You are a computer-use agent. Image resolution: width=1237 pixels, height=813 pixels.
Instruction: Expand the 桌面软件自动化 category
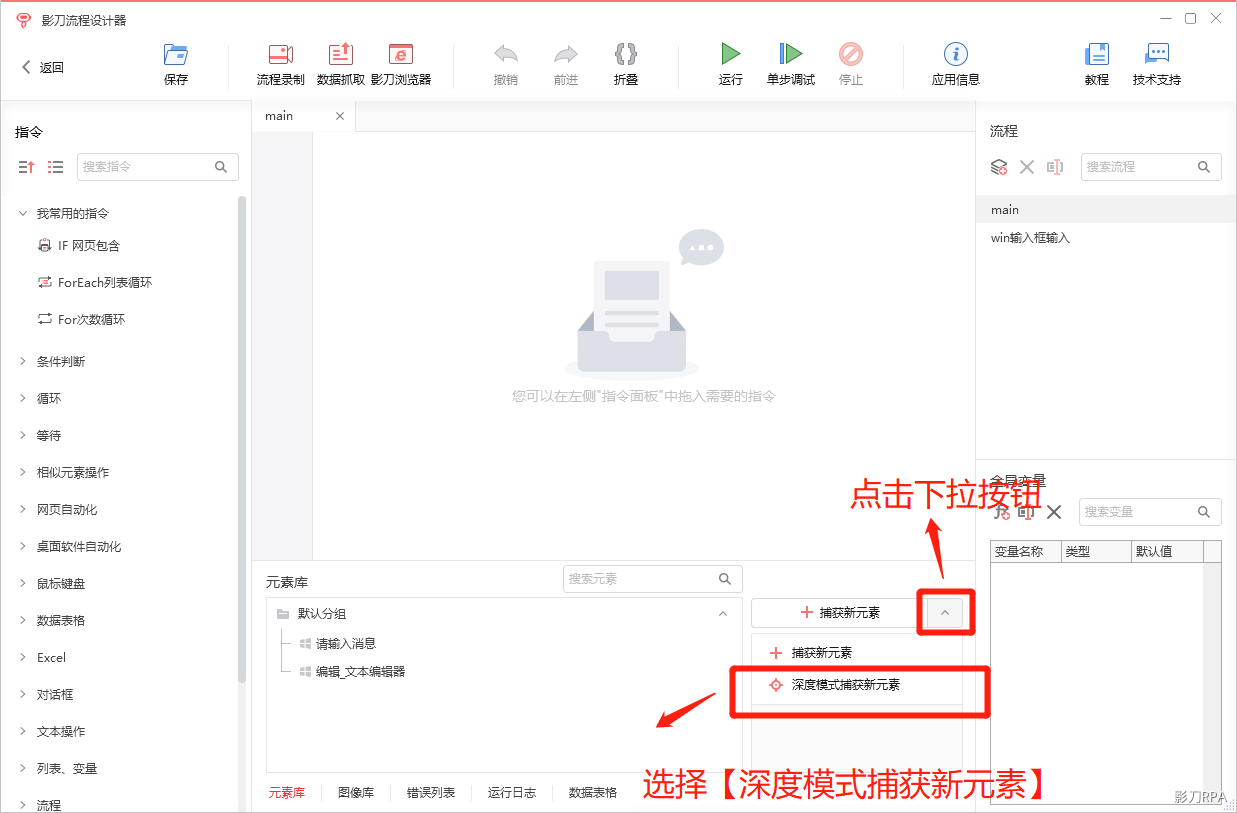tap(23, 546)
